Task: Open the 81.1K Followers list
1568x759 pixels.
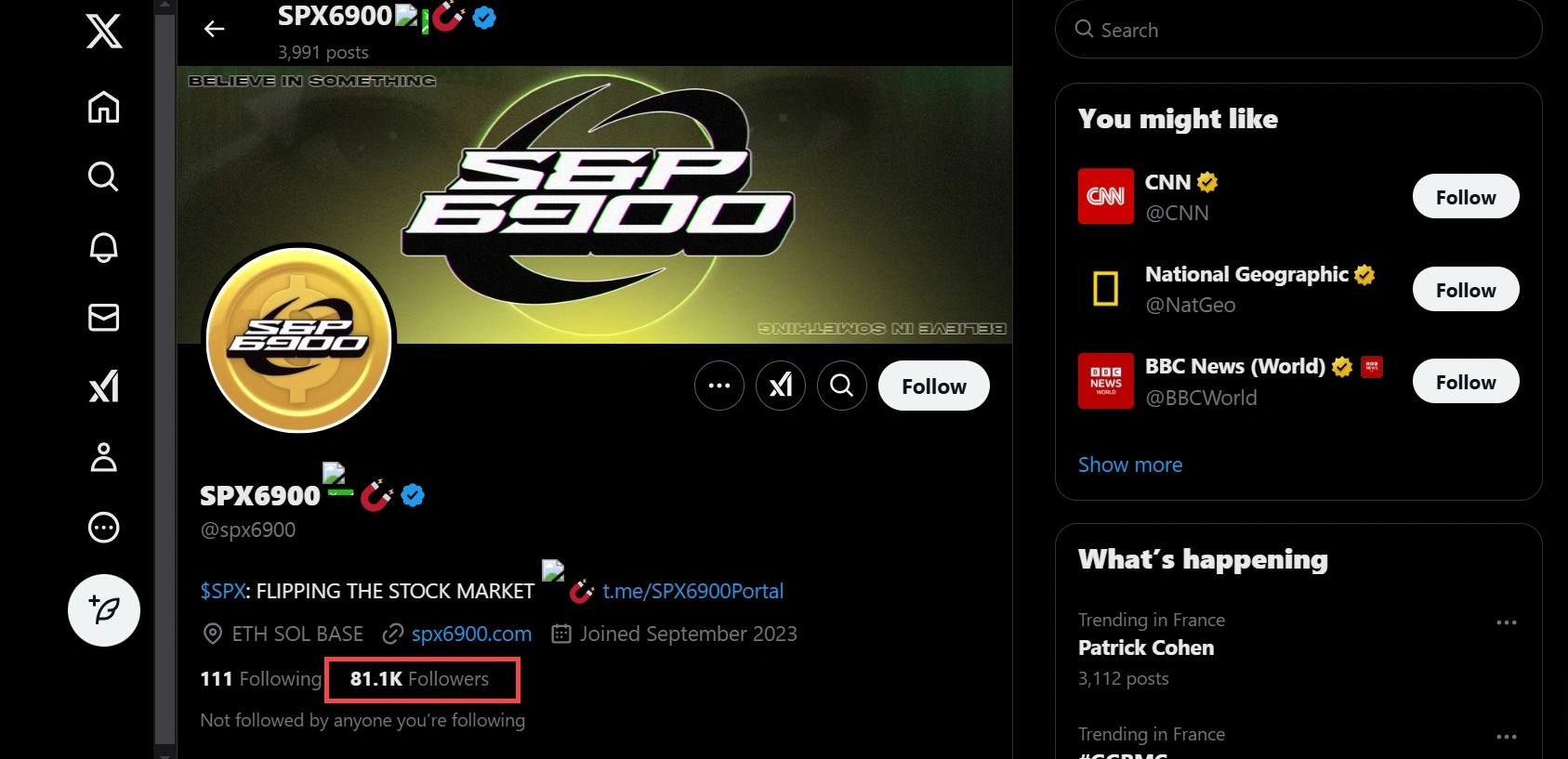Action: (420, 679)
